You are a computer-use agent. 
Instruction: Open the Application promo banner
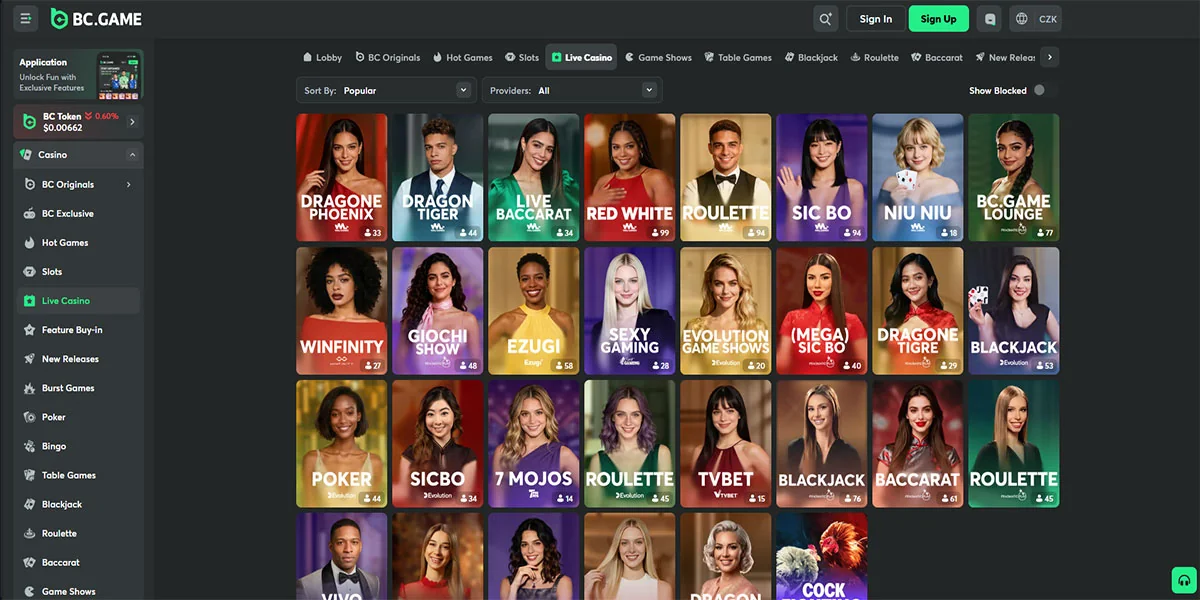pyautogui.click(x=79, y=75)
